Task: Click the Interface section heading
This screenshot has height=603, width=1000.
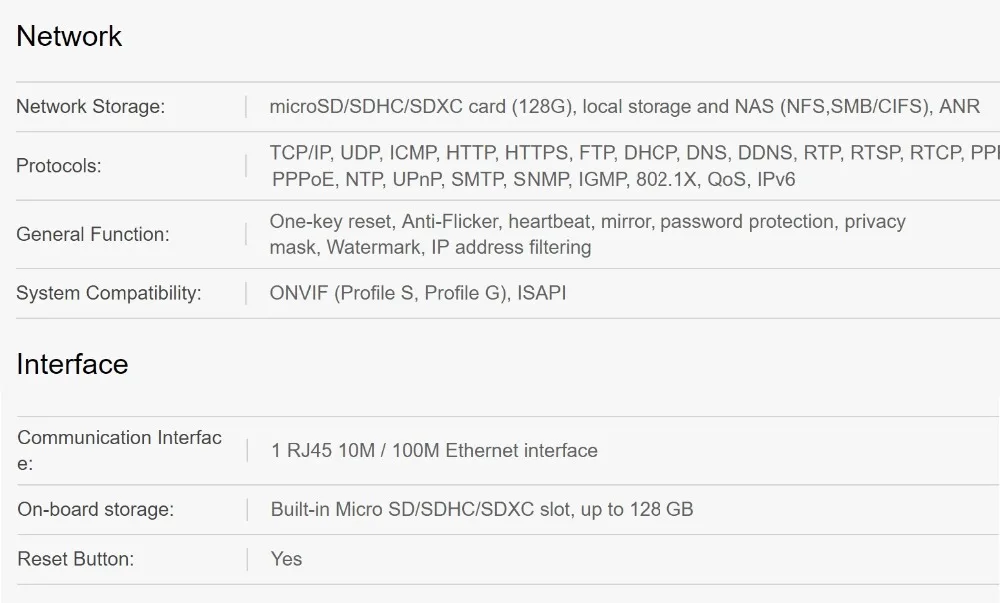Action: [x=72, y=364]
